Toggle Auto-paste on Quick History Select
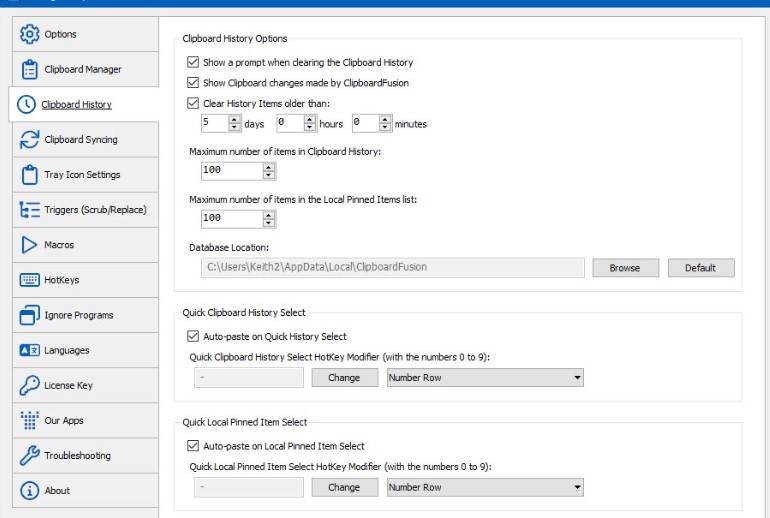 click(194, 336)
